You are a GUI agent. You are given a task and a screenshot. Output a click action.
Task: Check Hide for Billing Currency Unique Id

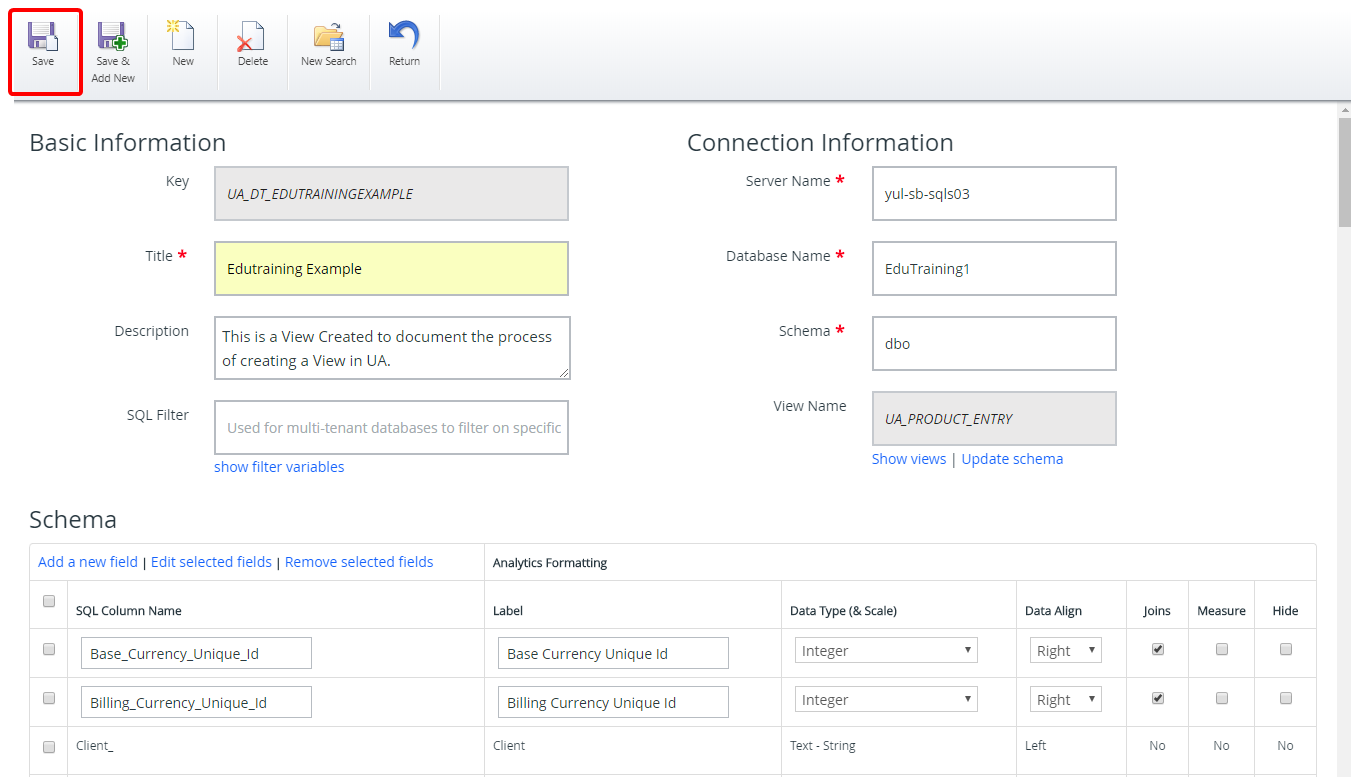(1286, 698)
